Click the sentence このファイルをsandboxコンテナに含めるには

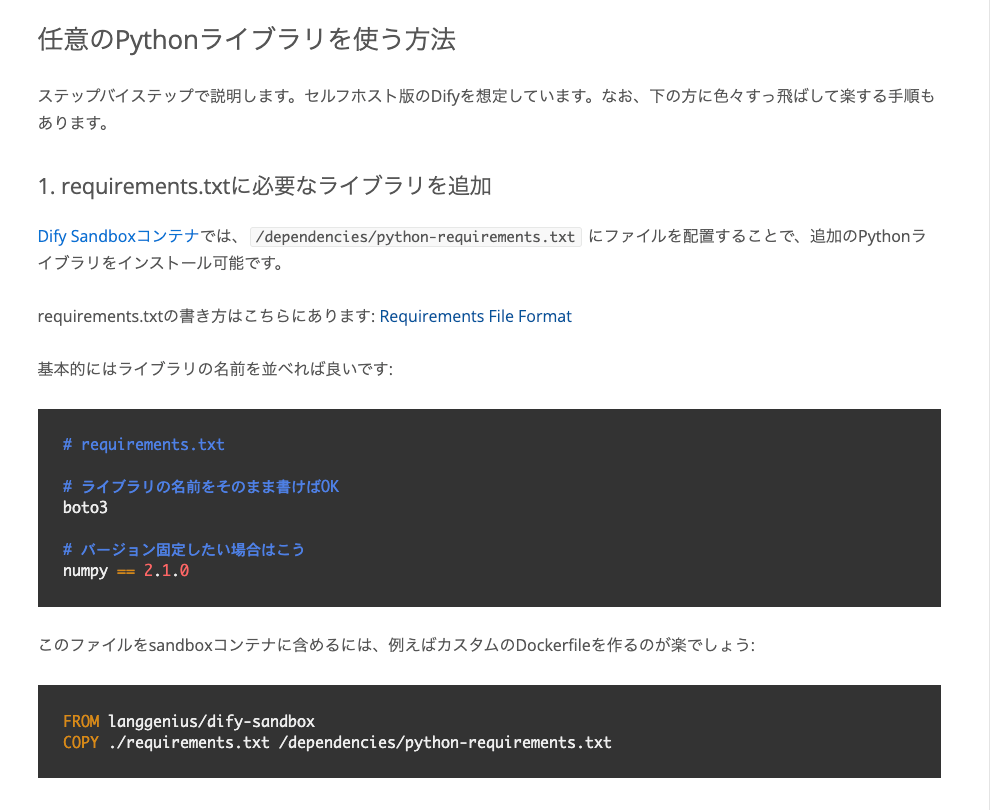point(397,645)
